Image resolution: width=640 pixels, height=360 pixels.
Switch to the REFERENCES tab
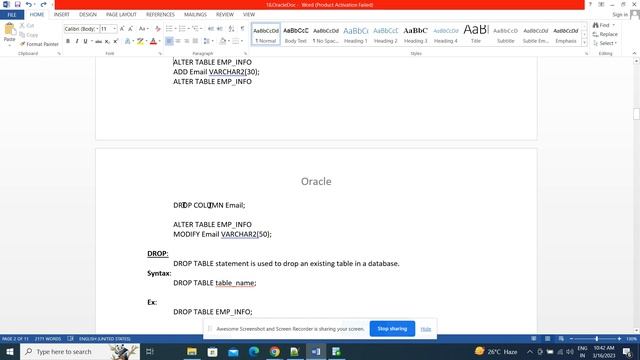[x=160, y=14]
